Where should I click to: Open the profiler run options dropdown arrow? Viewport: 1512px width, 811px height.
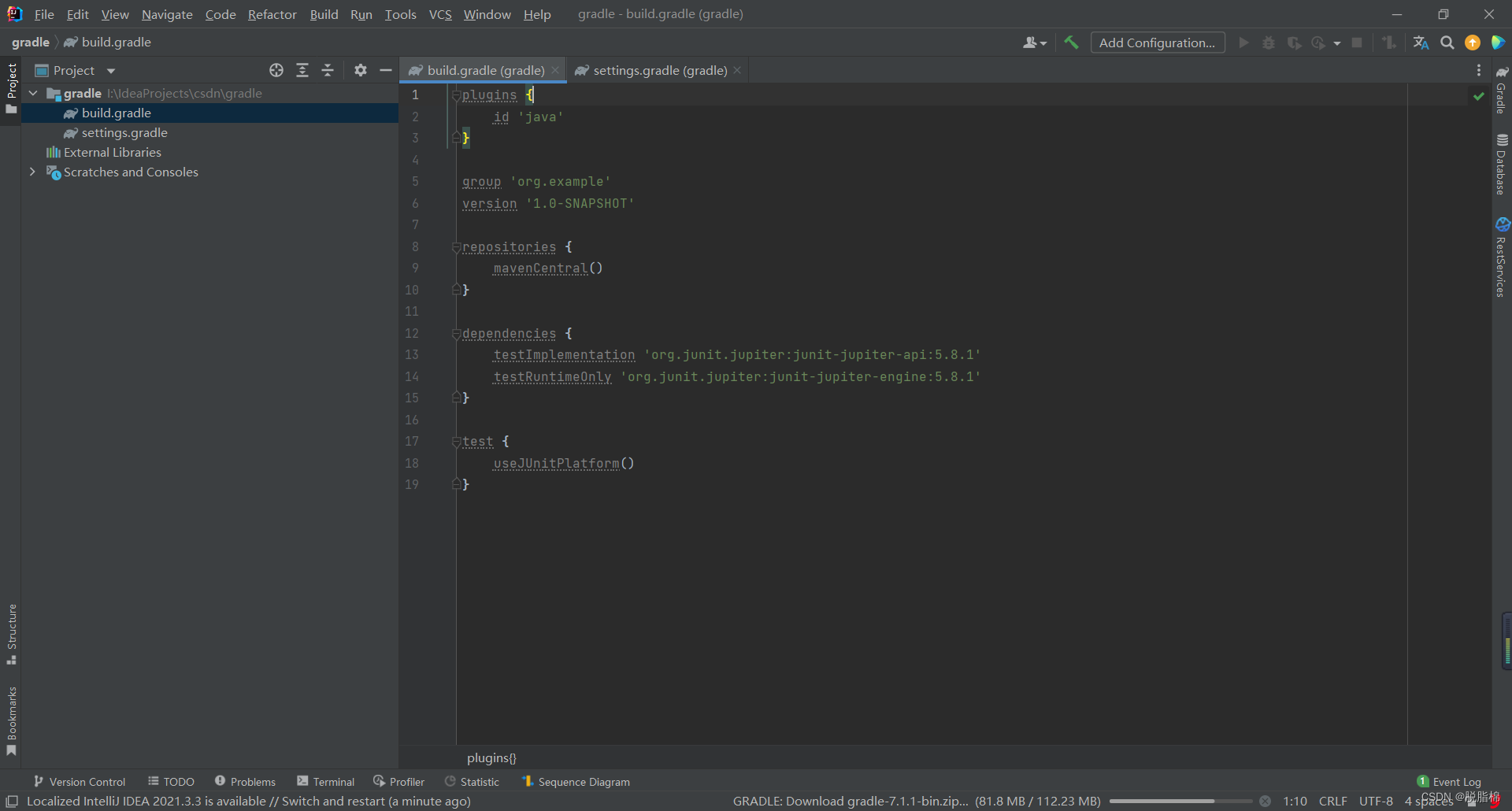[x=1337, y=43]
